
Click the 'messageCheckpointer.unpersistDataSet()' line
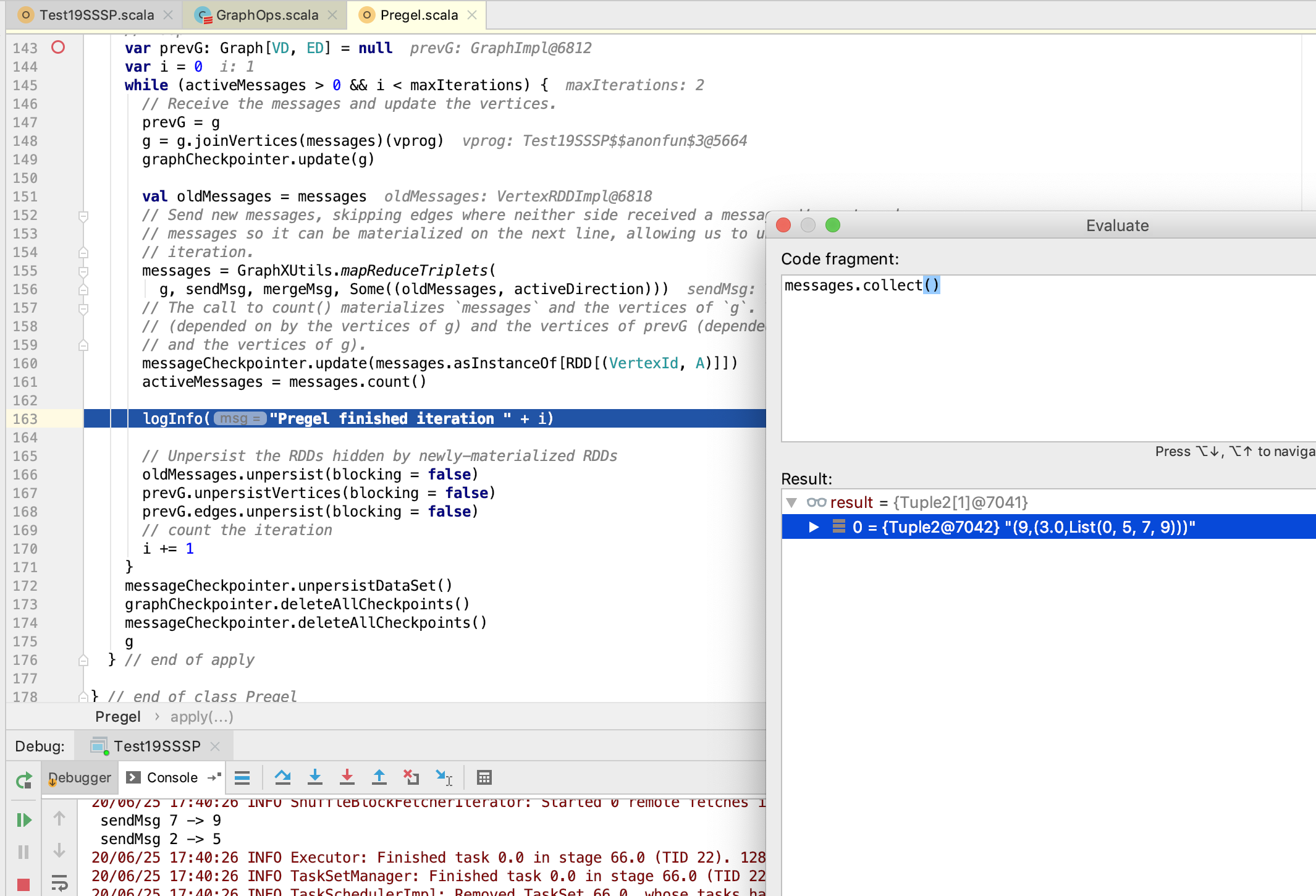pyautogui.click(x=289, y=585)
